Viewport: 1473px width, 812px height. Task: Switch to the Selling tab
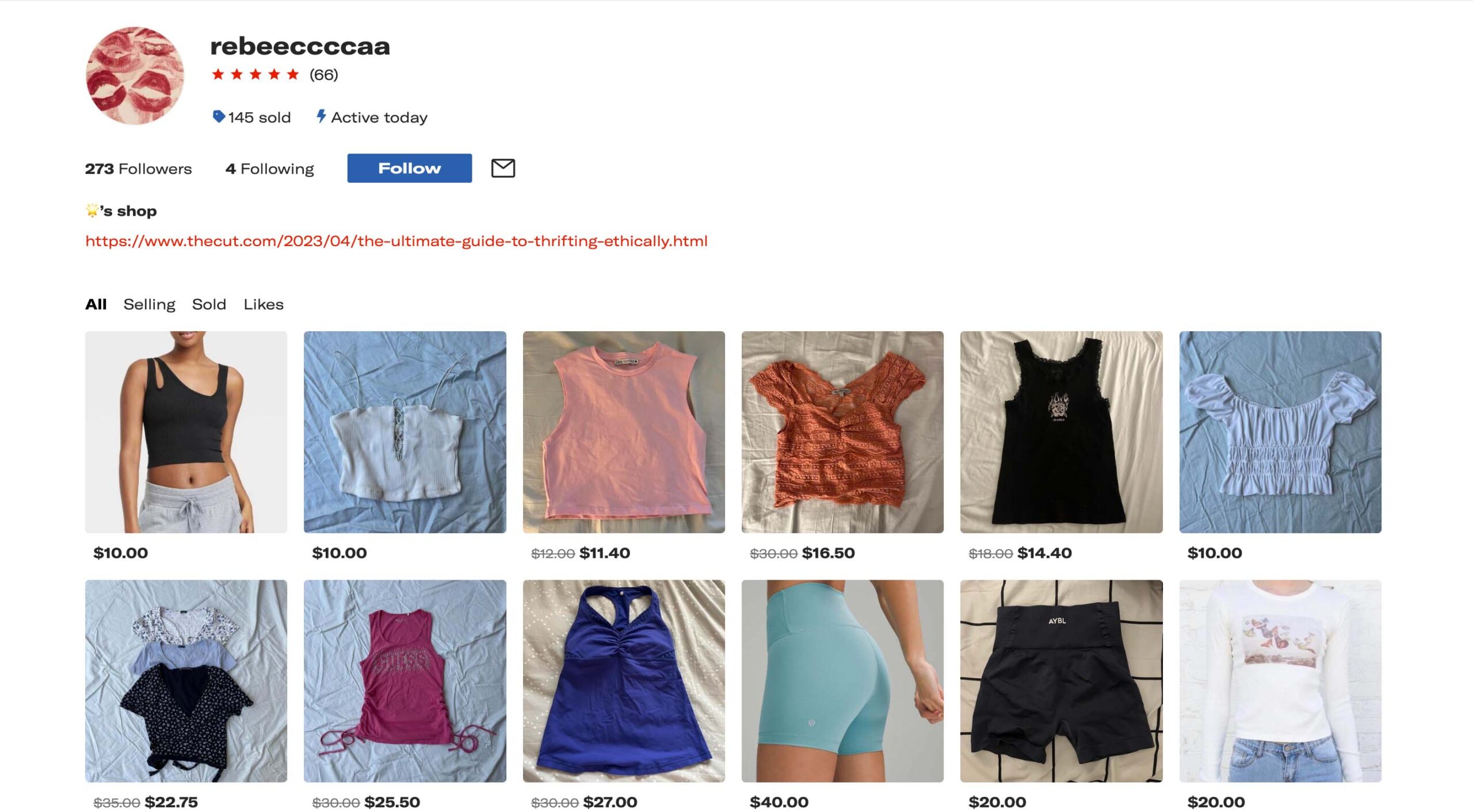pyautogui.click(x=150, y=304)
